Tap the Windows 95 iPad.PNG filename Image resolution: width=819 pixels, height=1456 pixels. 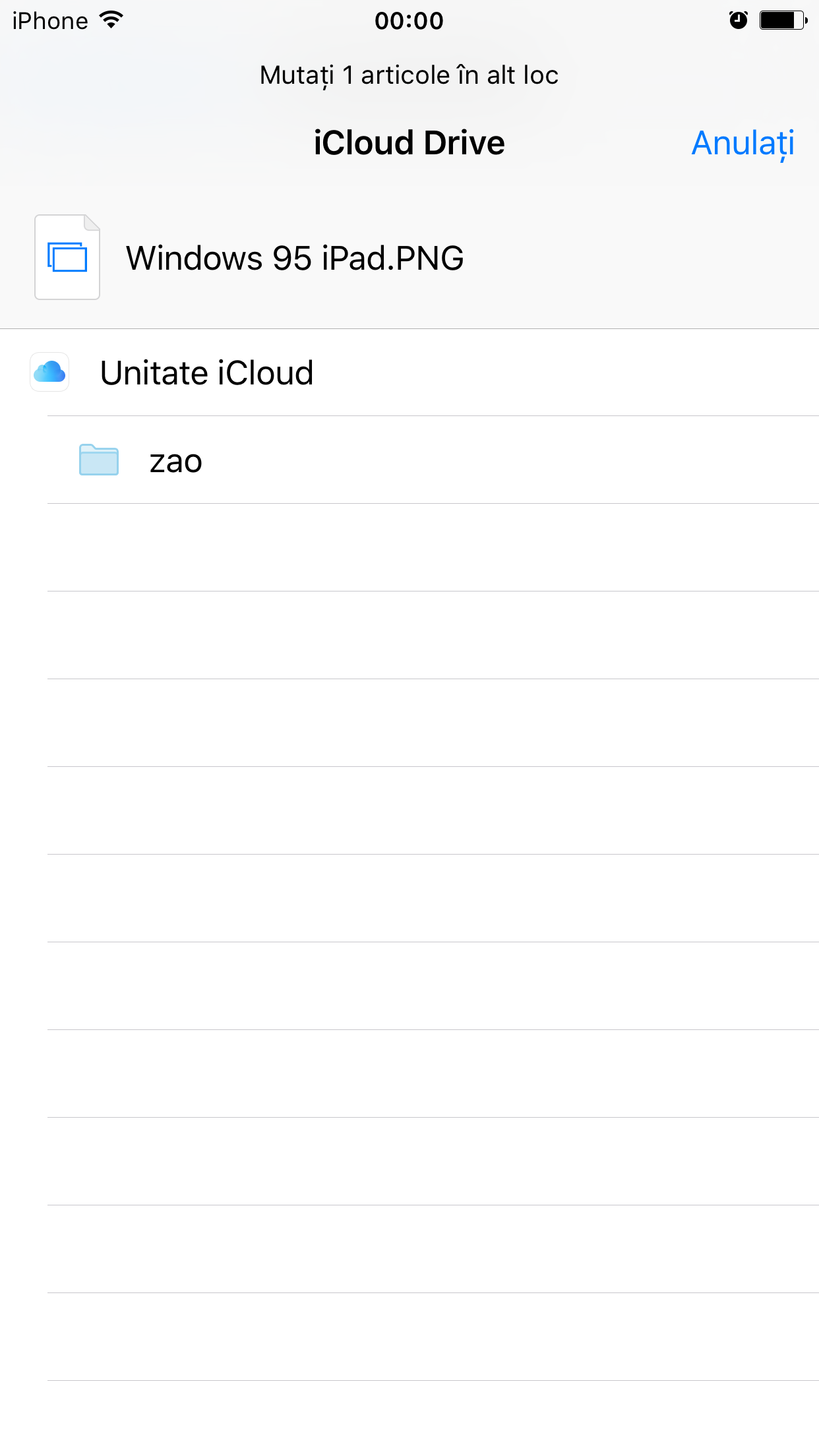pyautogui.click(x=295, y=258)
